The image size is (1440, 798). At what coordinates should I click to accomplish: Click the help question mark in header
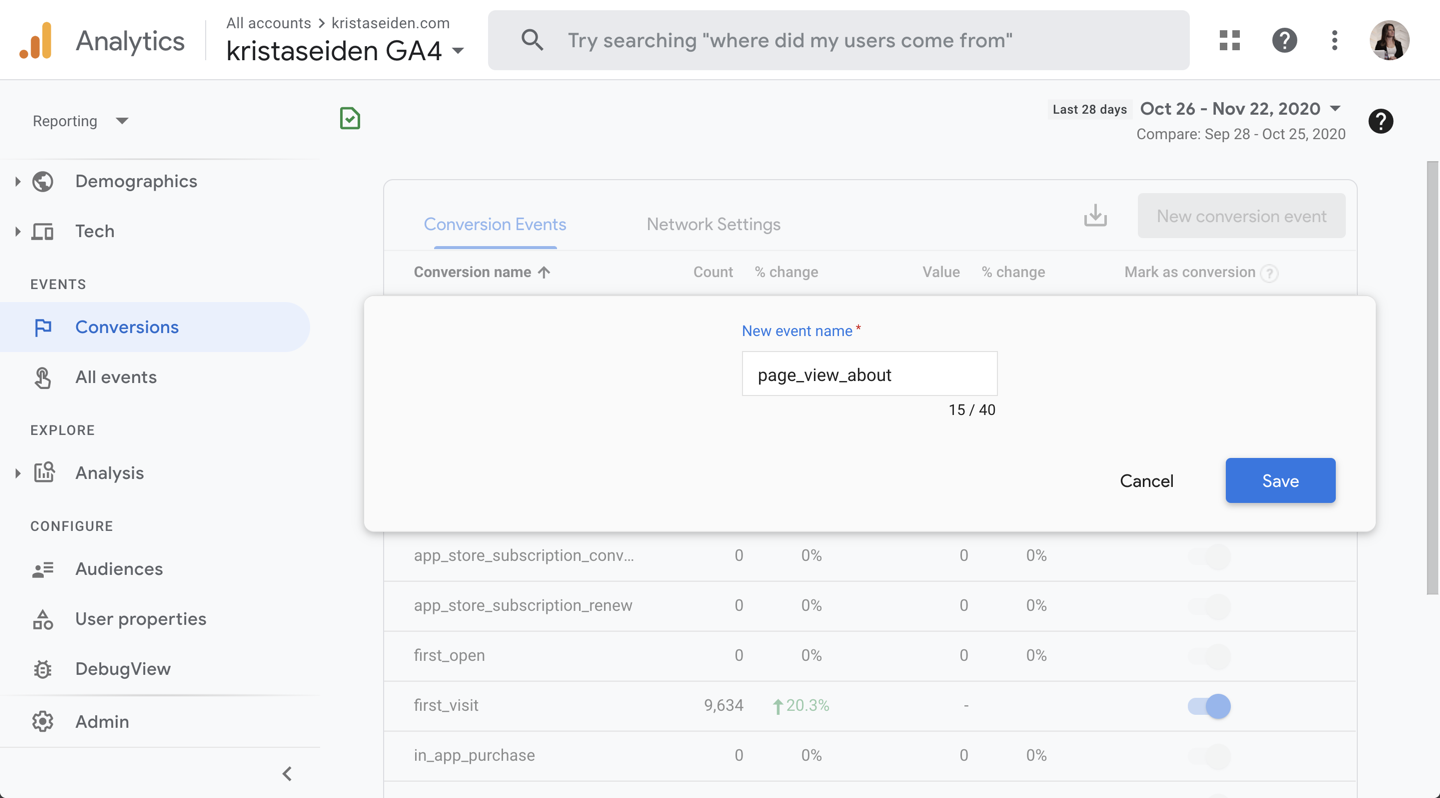[x=1284, y=40]
